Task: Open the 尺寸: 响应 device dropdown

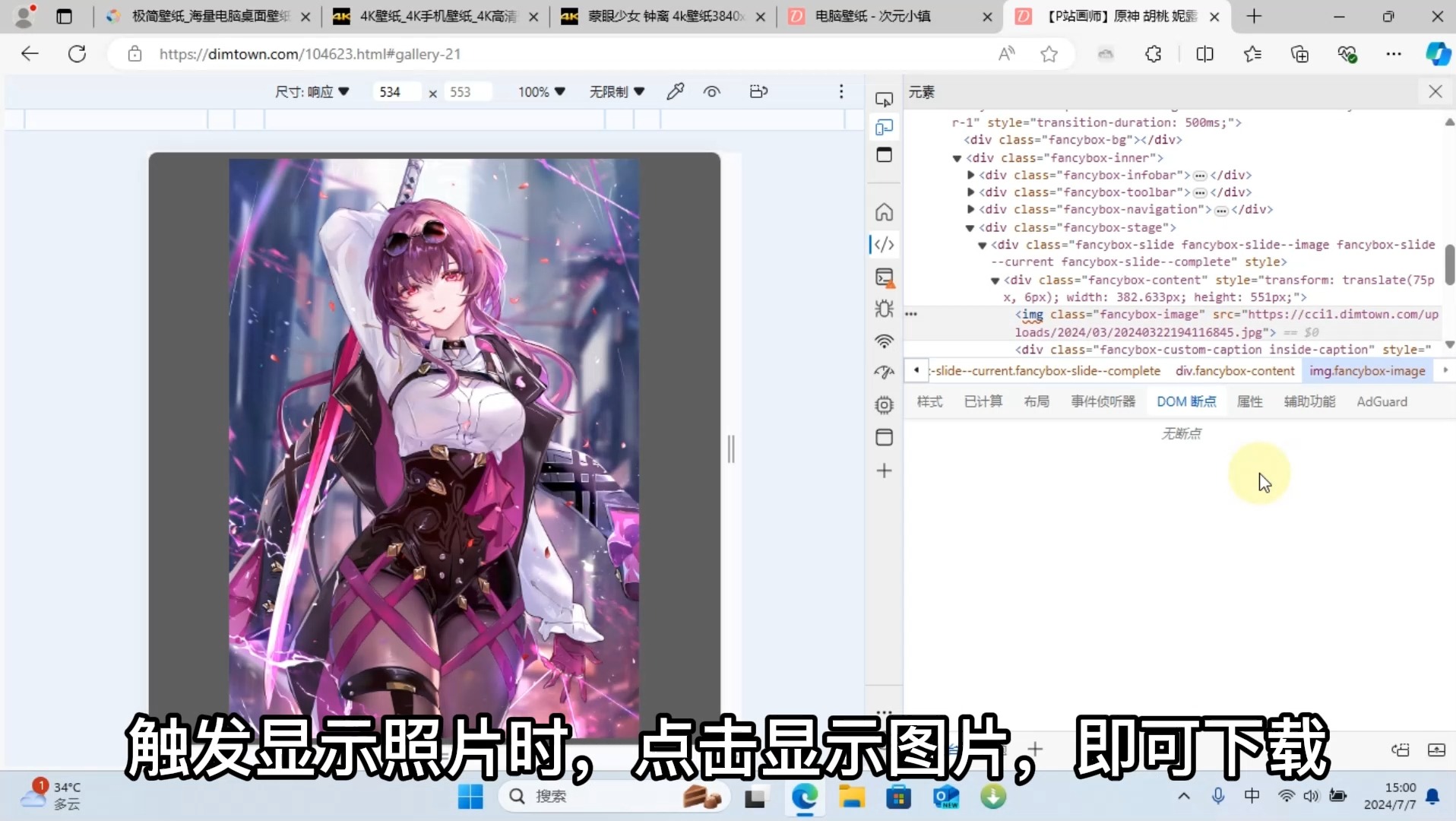Action: click(312, 92)
